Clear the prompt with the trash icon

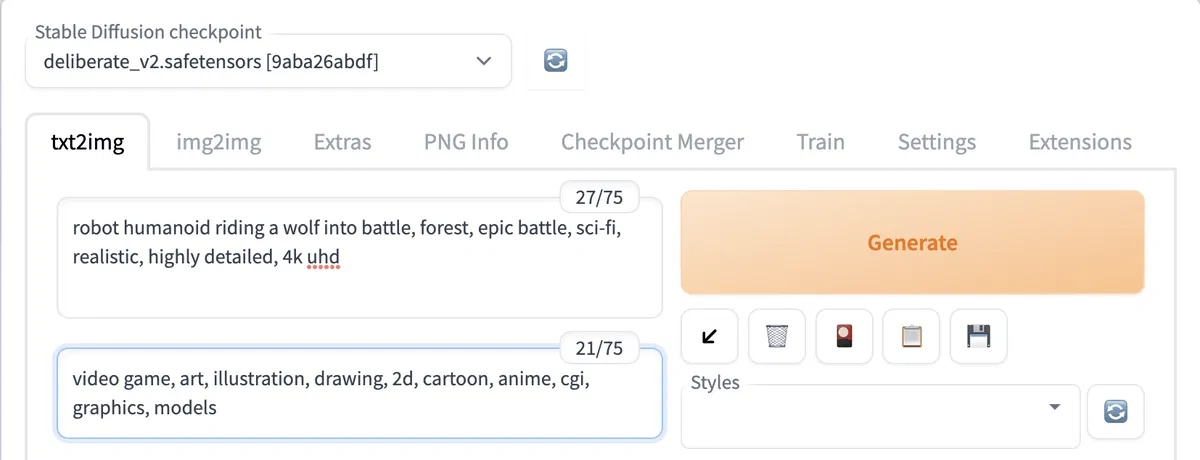(x=777, y=336)
